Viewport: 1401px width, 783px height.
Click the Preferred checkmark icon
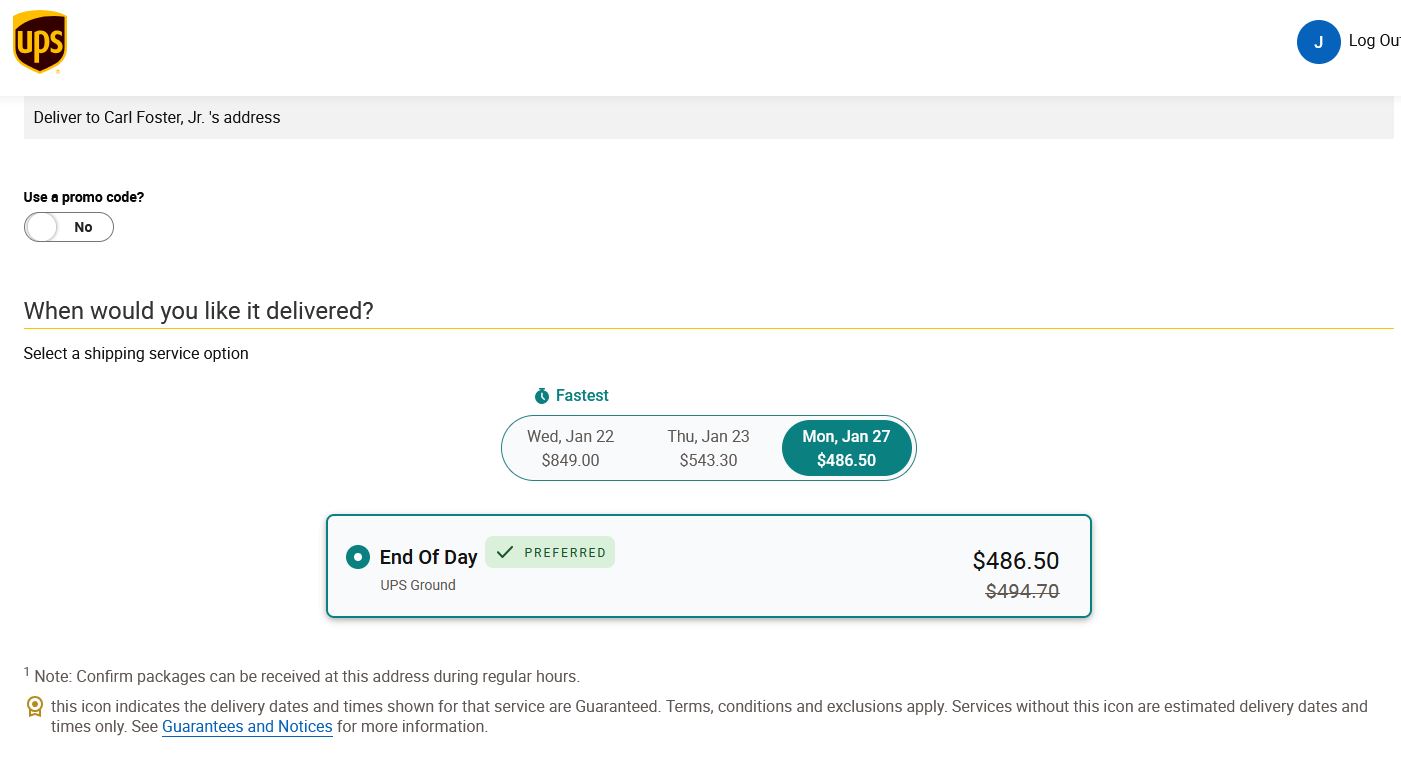point(505,552)
